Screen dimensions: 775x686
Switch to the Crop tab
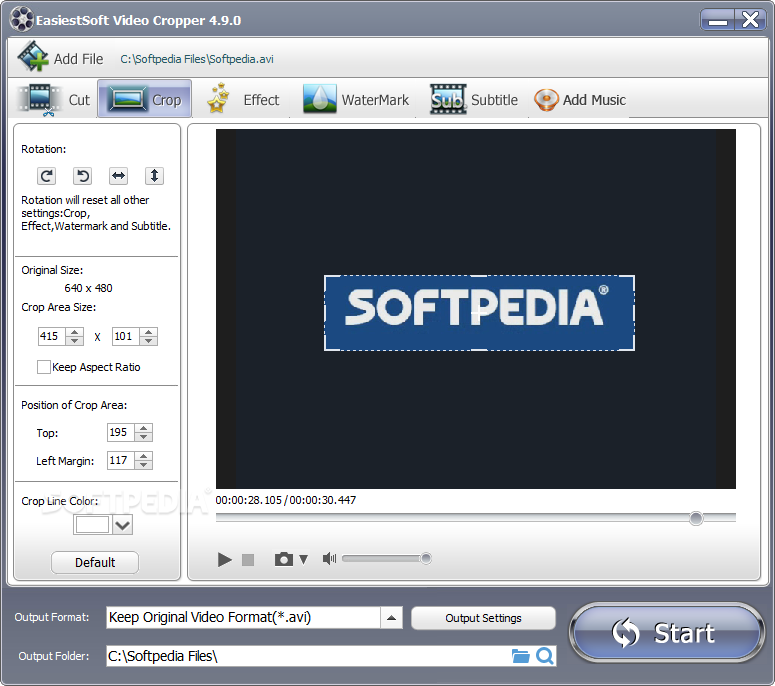[144, 99]
